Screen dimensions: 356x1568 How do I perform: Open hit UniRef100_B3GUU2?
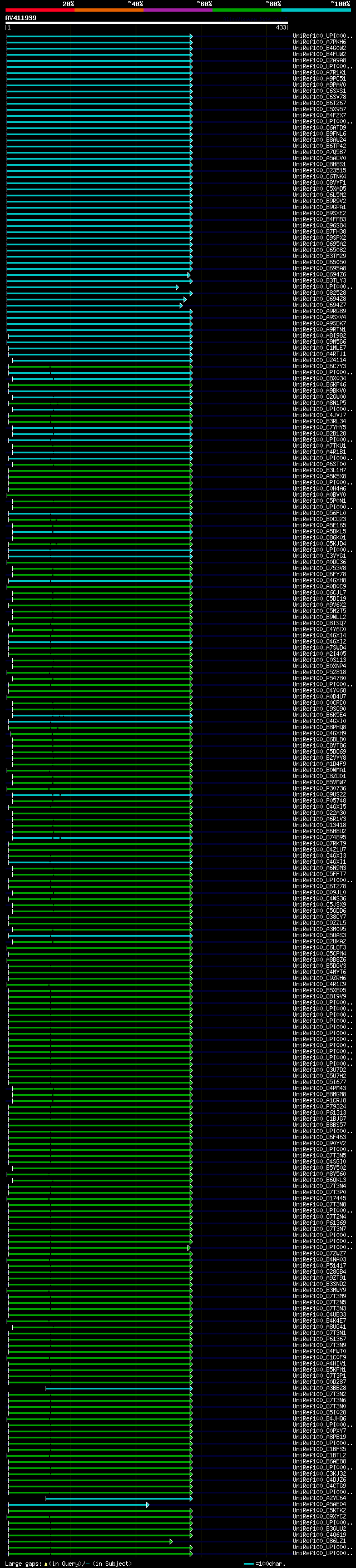click(319, 1529)
